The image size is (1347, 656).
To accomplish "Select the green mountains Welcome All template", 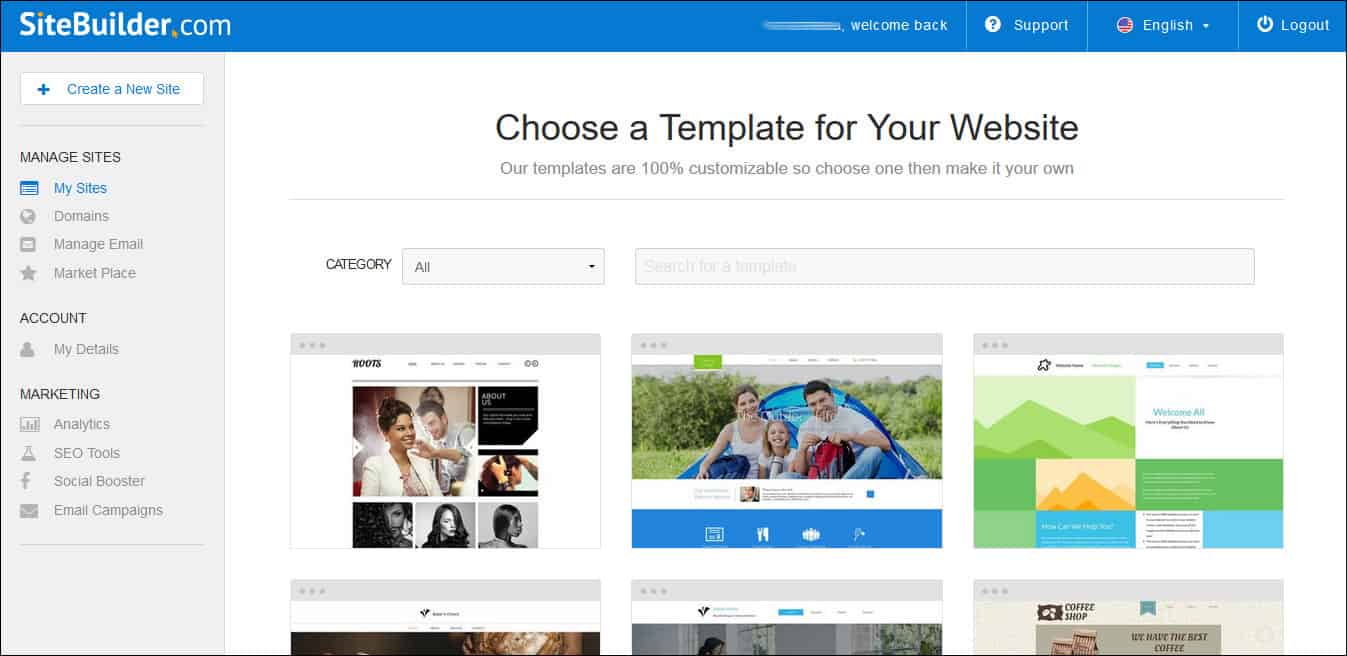I will (x=1128, y=441).
